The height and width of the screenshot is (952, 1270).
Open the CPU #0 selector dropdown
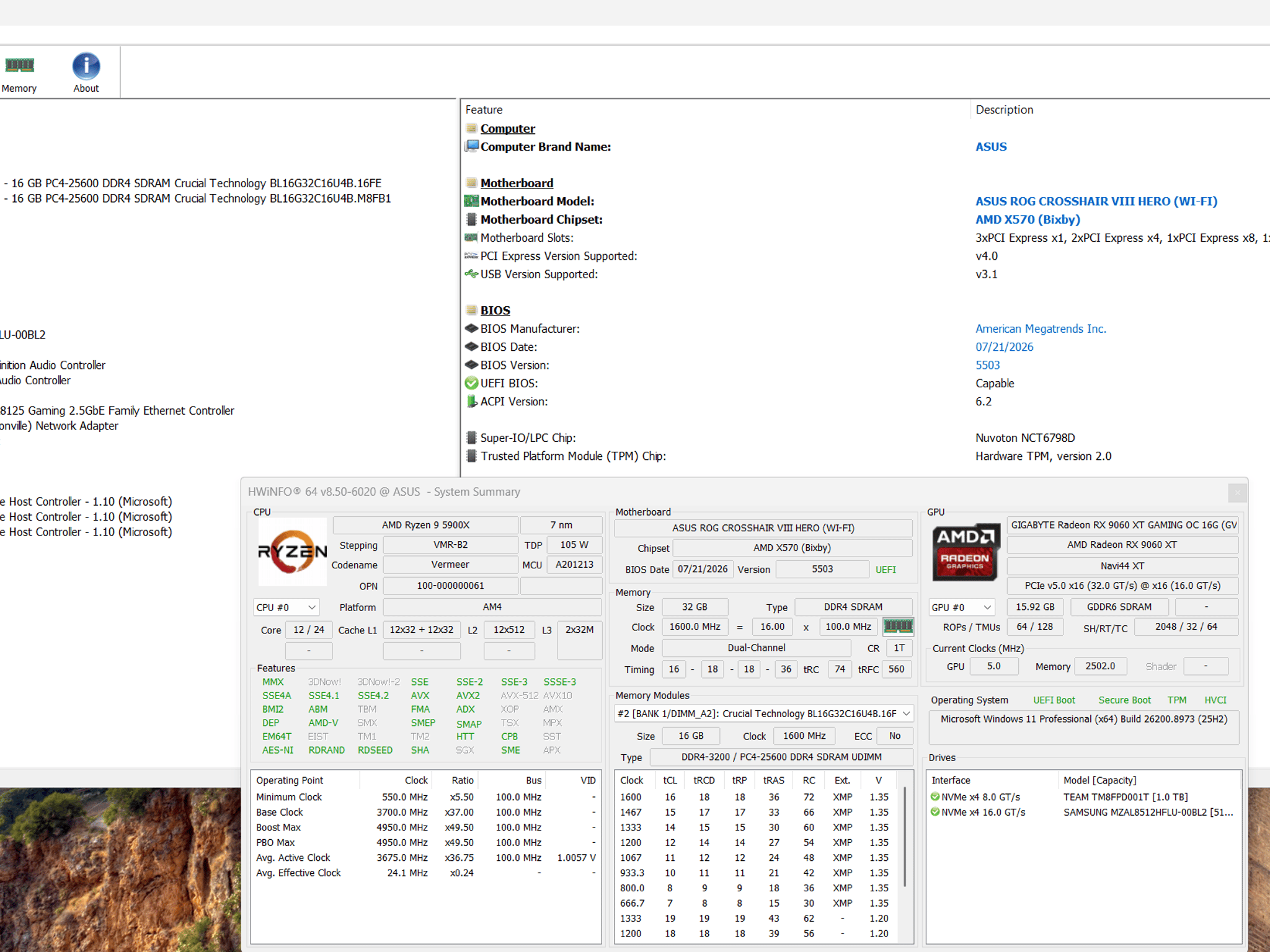click(286, 607)
